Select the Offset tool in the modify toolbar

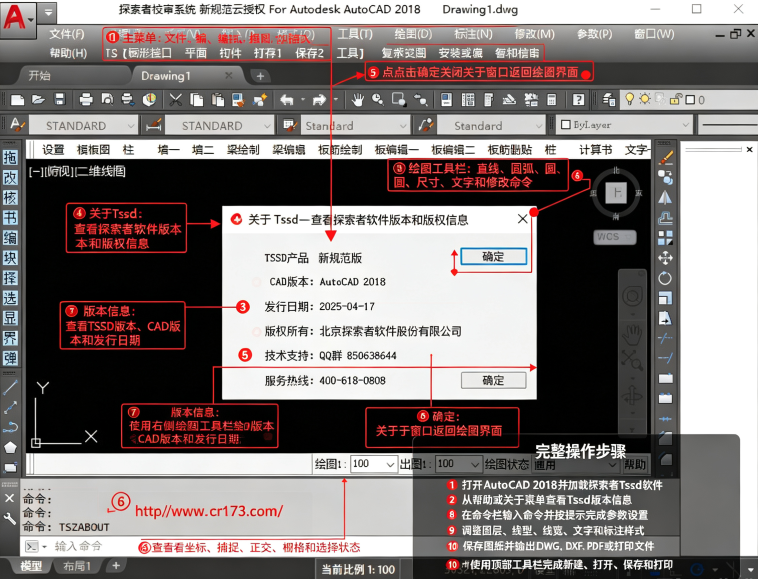(x=665, y=218)
